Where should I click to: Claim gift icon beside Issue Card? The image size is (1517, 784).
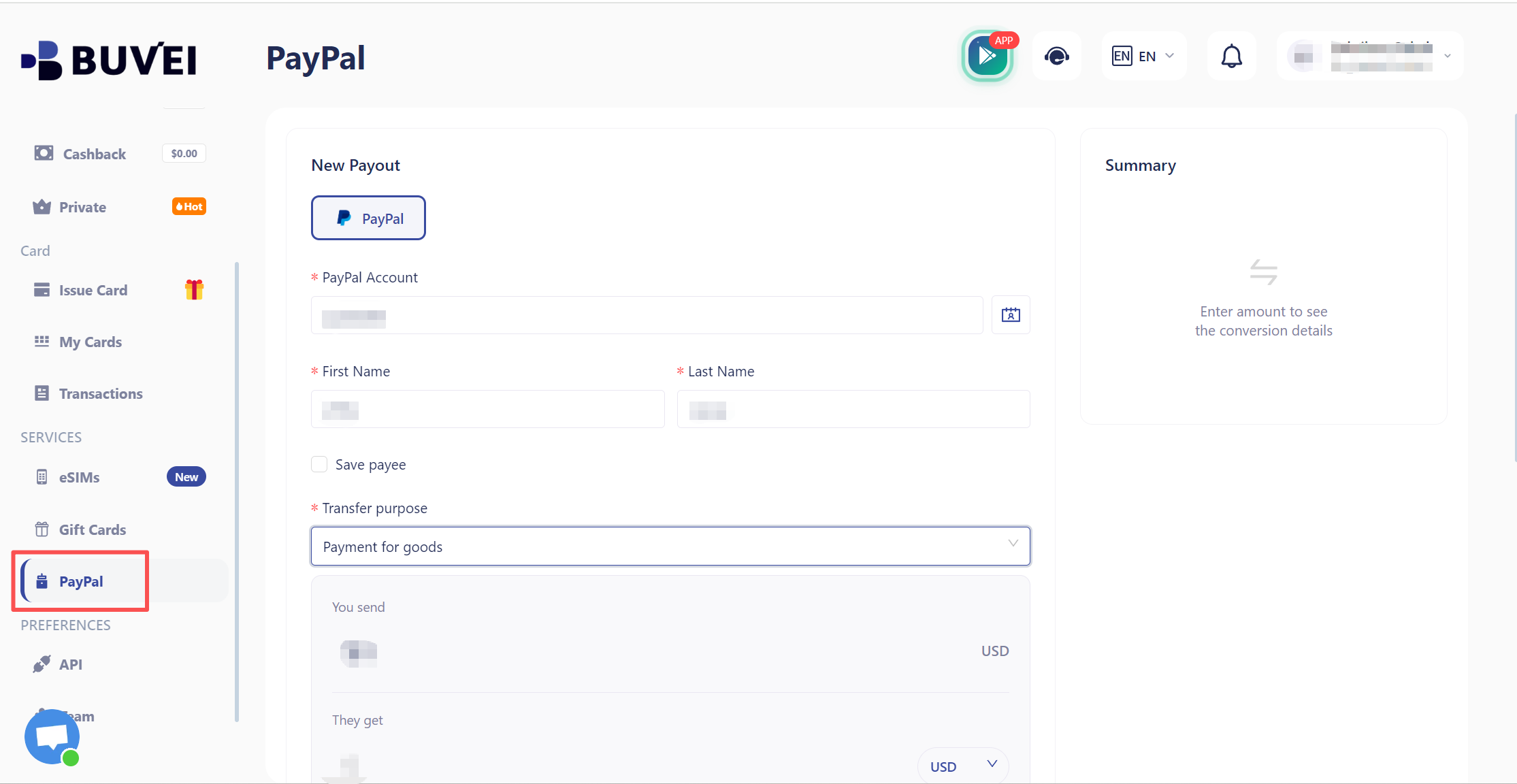[194, 290]
